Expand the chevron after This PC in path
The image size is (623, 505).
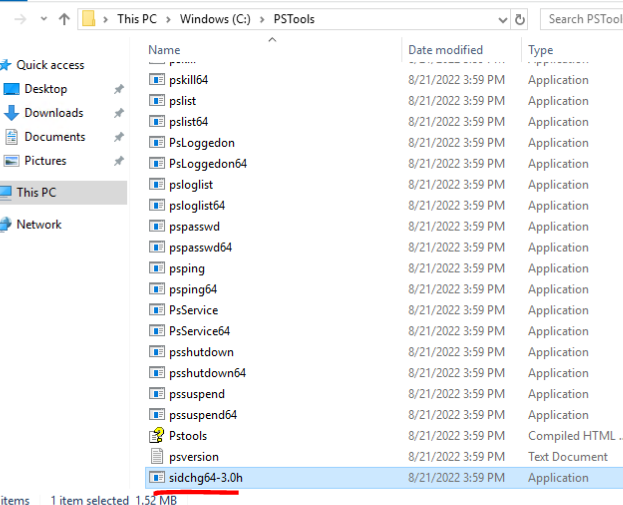[x=168, y=19]
